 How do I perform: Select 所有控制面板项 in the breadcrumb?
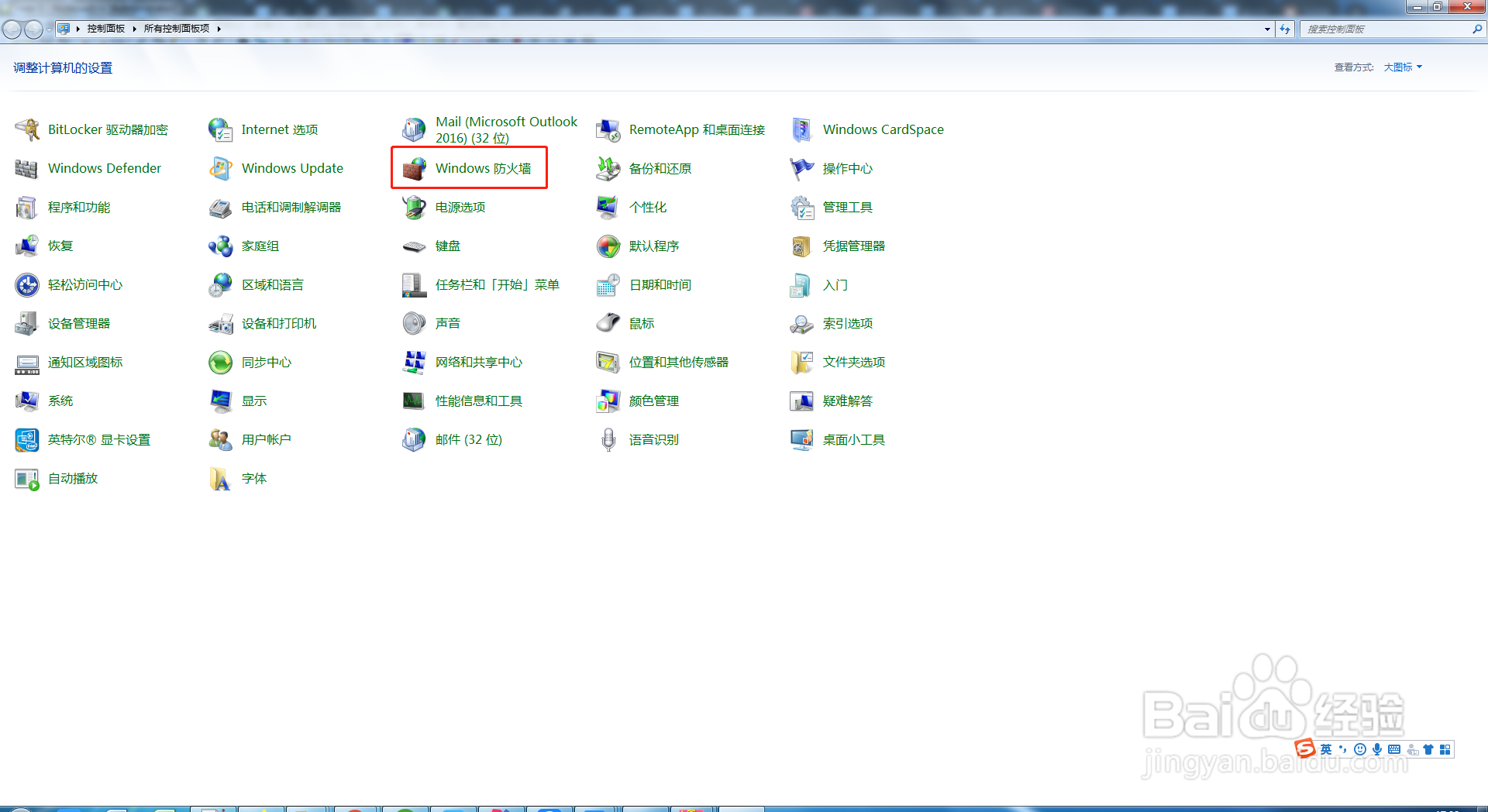click(x=177, y=28)
